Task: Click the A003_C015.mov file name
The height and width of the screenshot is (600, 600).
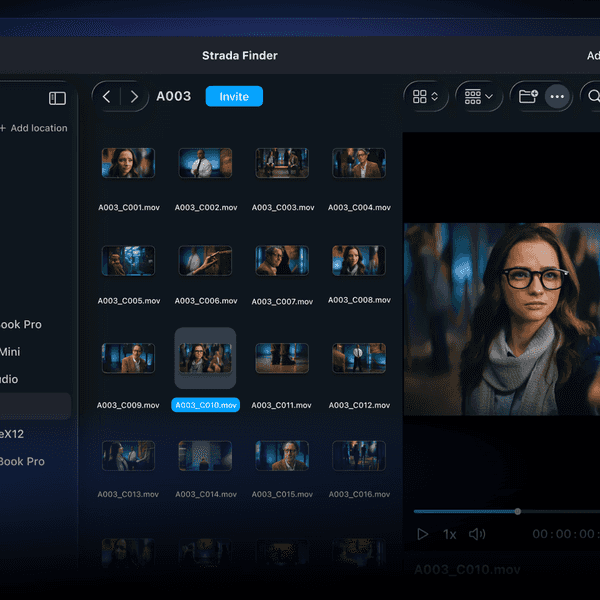Action: click(282, 494)
